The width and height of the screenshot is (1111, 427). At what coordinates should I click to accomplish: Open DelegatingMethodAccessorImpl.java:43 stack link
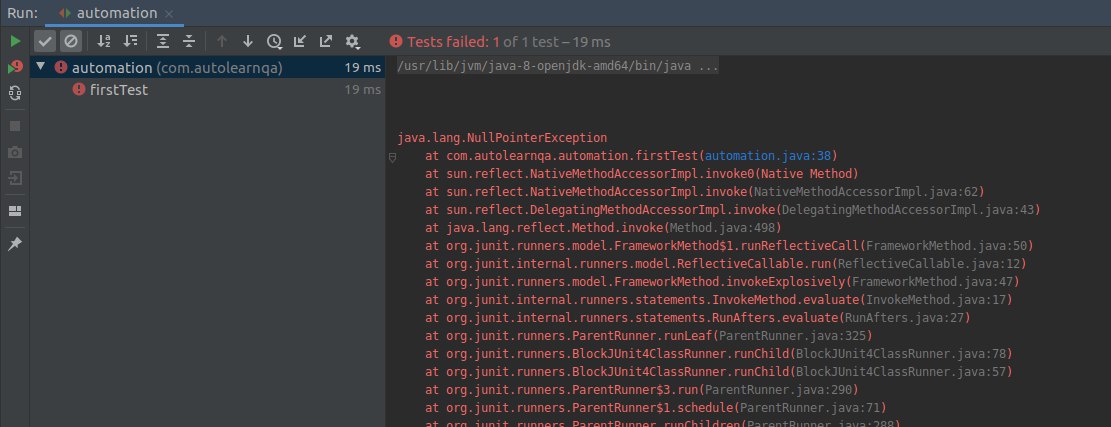point(908,210)
